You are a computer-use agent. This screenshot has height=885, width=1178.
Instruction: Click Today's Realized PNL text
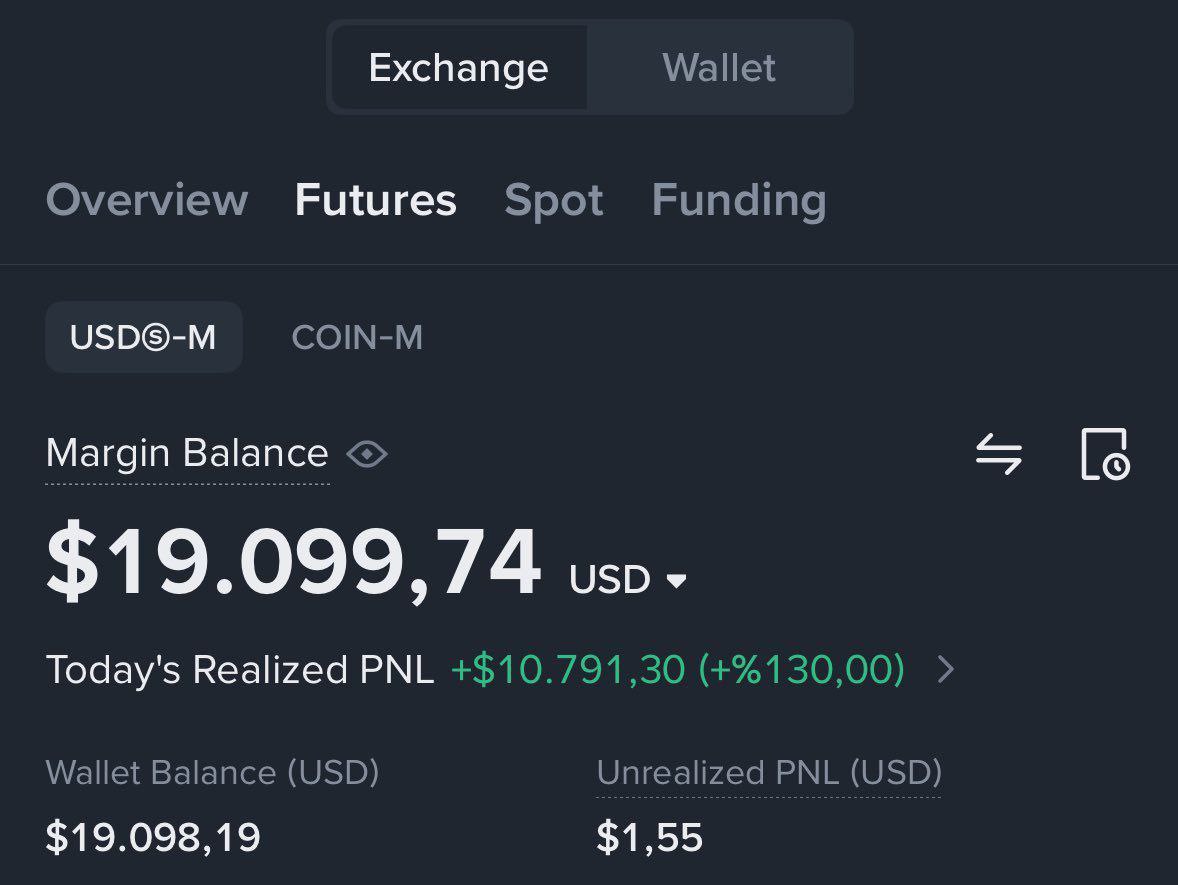coord(240,669)
